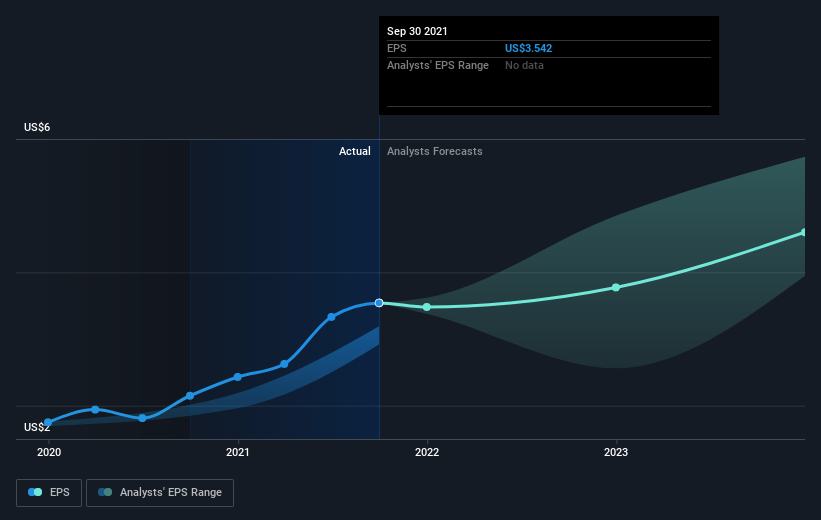Toggle the EPS legend button
Screen dimensions: 821x520
(x=49, y=492)
